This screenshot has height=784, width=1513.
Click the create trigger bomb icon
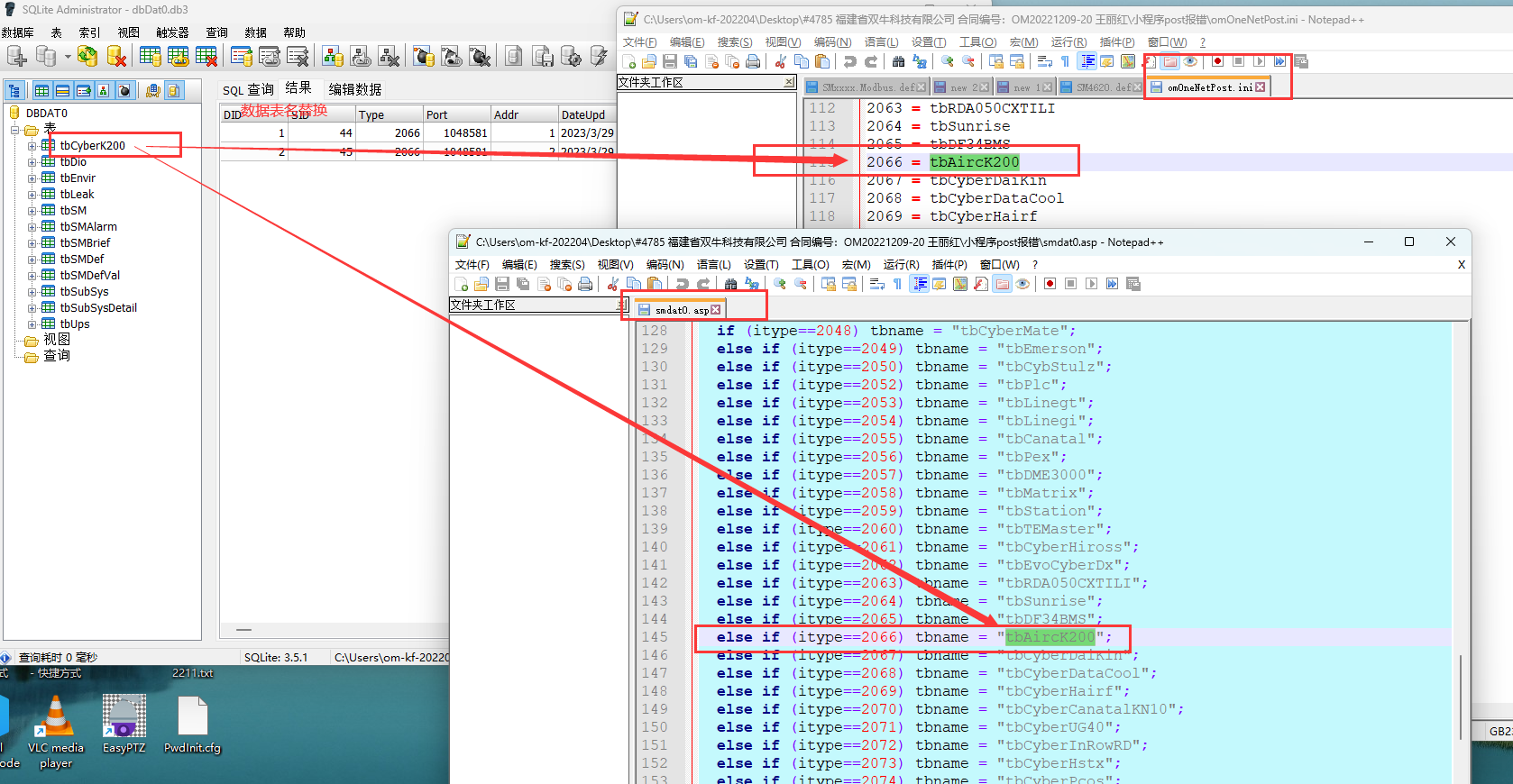click(424, 57)
